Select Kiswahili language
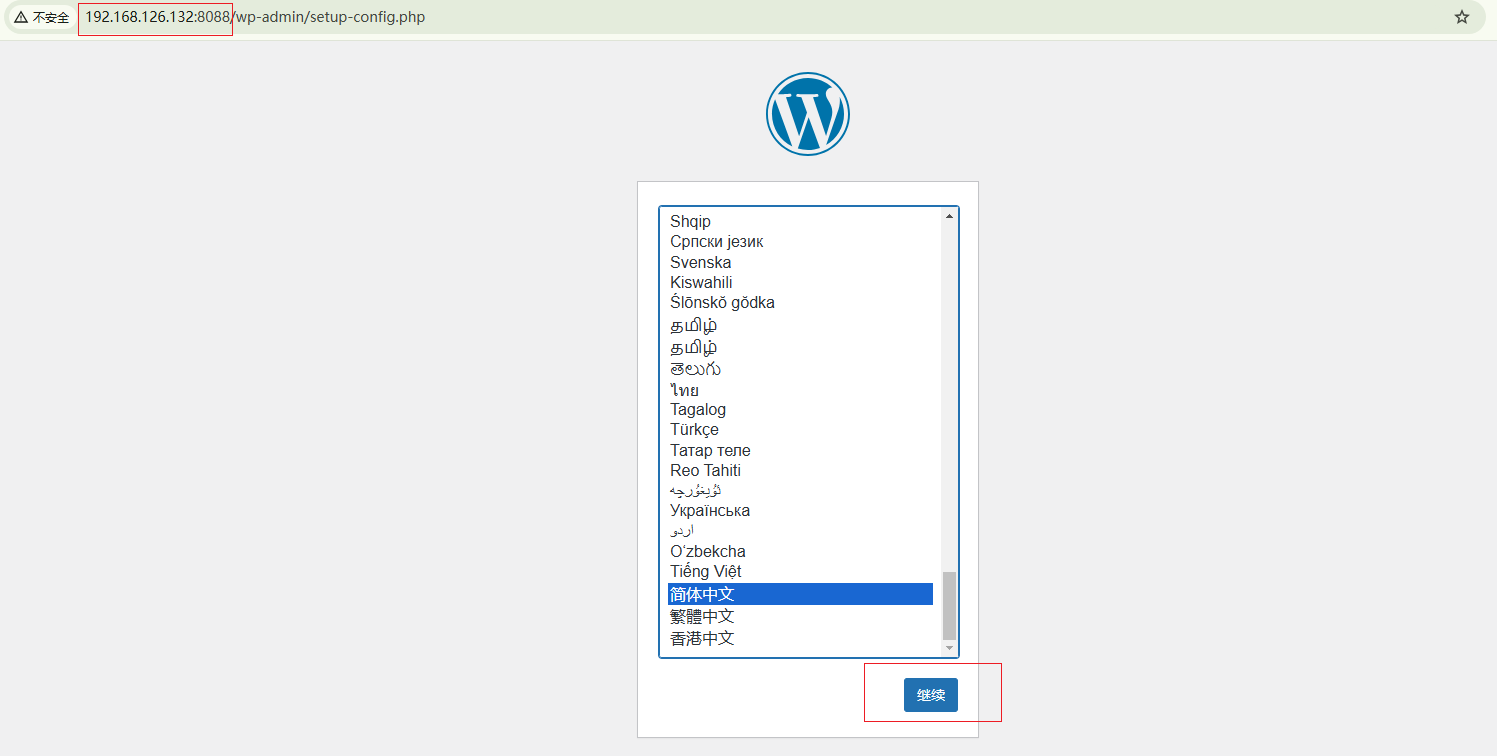 point(800,282)
